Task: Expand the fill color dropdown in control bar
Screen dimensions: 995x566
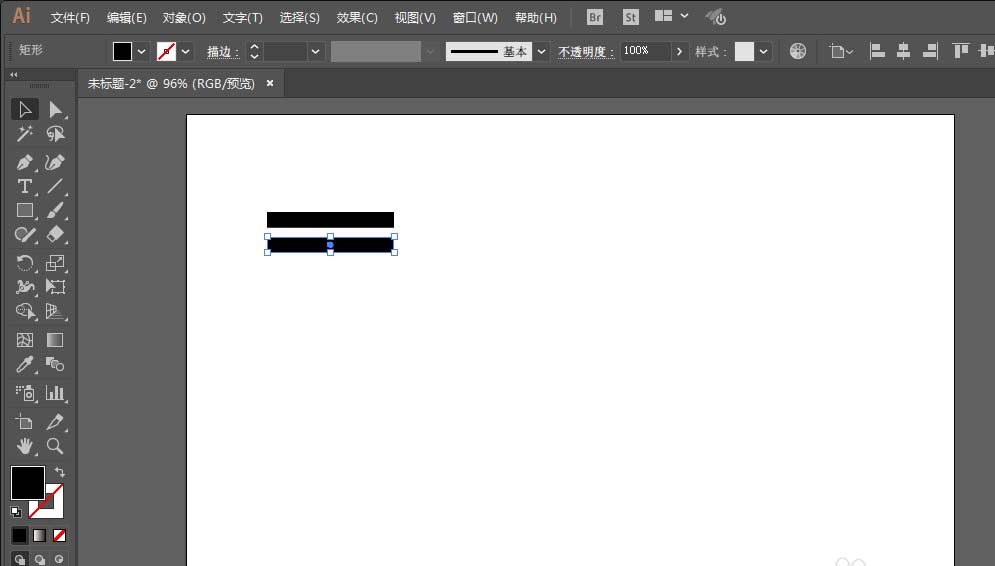Action: tap(141, 52)
